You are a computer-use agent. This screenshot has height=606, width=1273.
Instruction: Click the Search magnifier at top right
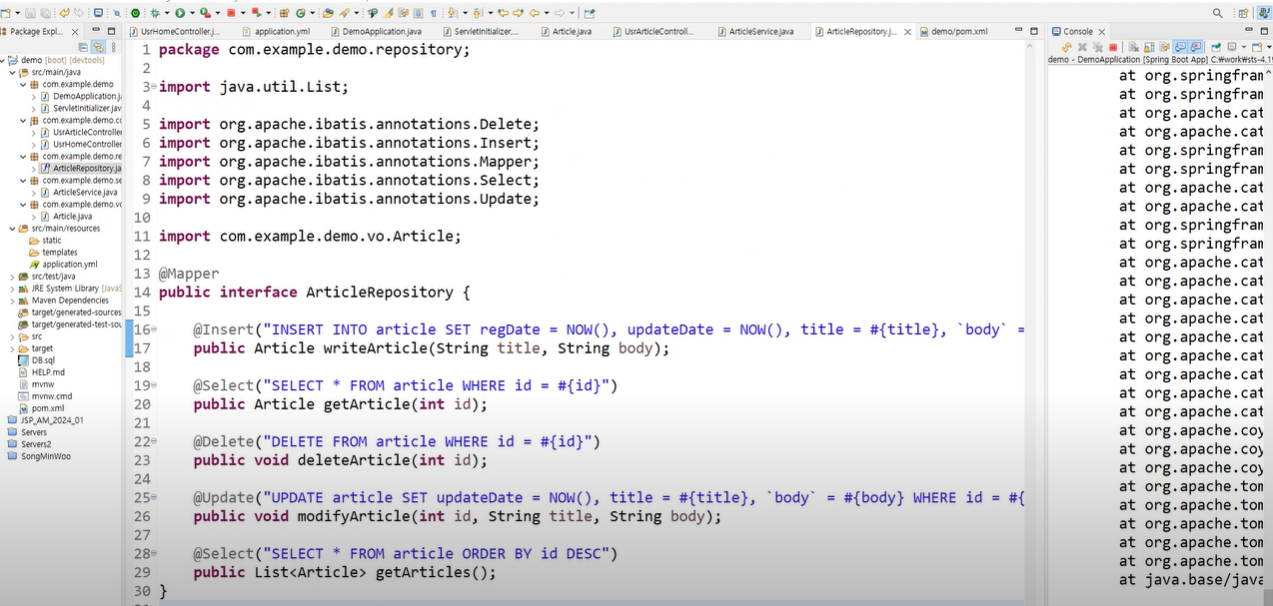coord(1218,13)
